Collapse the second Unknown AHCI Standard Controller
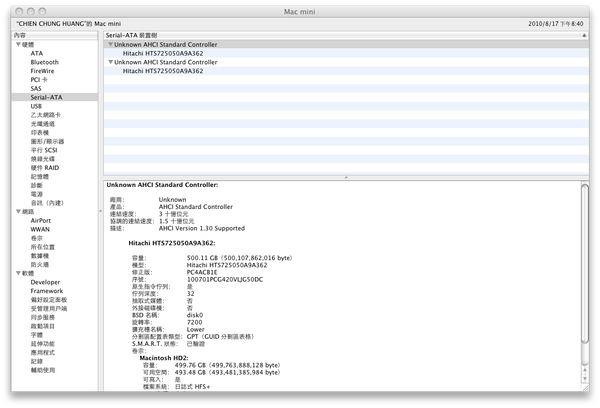The height and width of the screenshot is (408, 600). (x=110, y=62)
